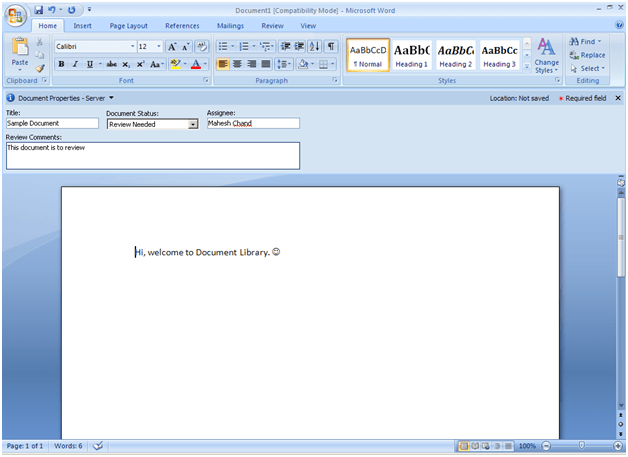Show paragraph marks with pilcrow icon
This screenshot has height=457, width=628.
click(x=331, y=46)
